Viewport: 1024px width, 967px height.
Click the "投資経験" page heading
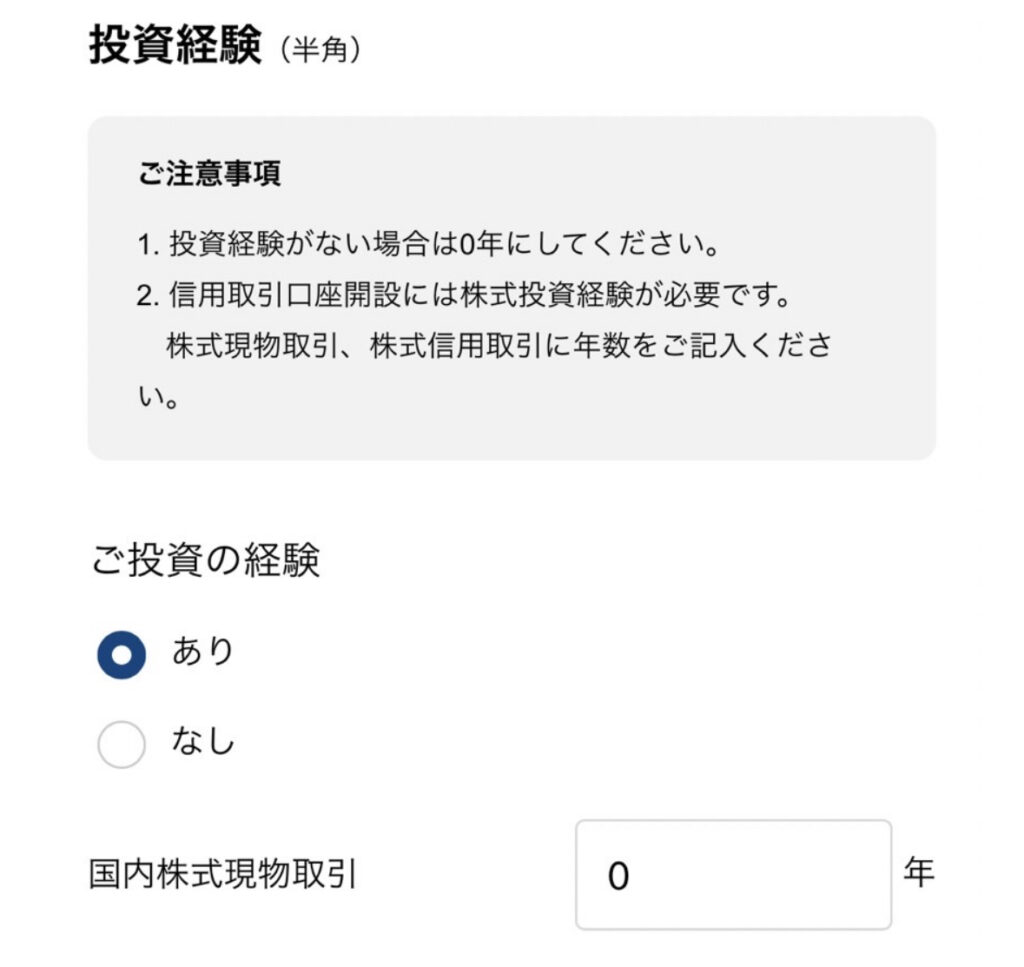175,47
